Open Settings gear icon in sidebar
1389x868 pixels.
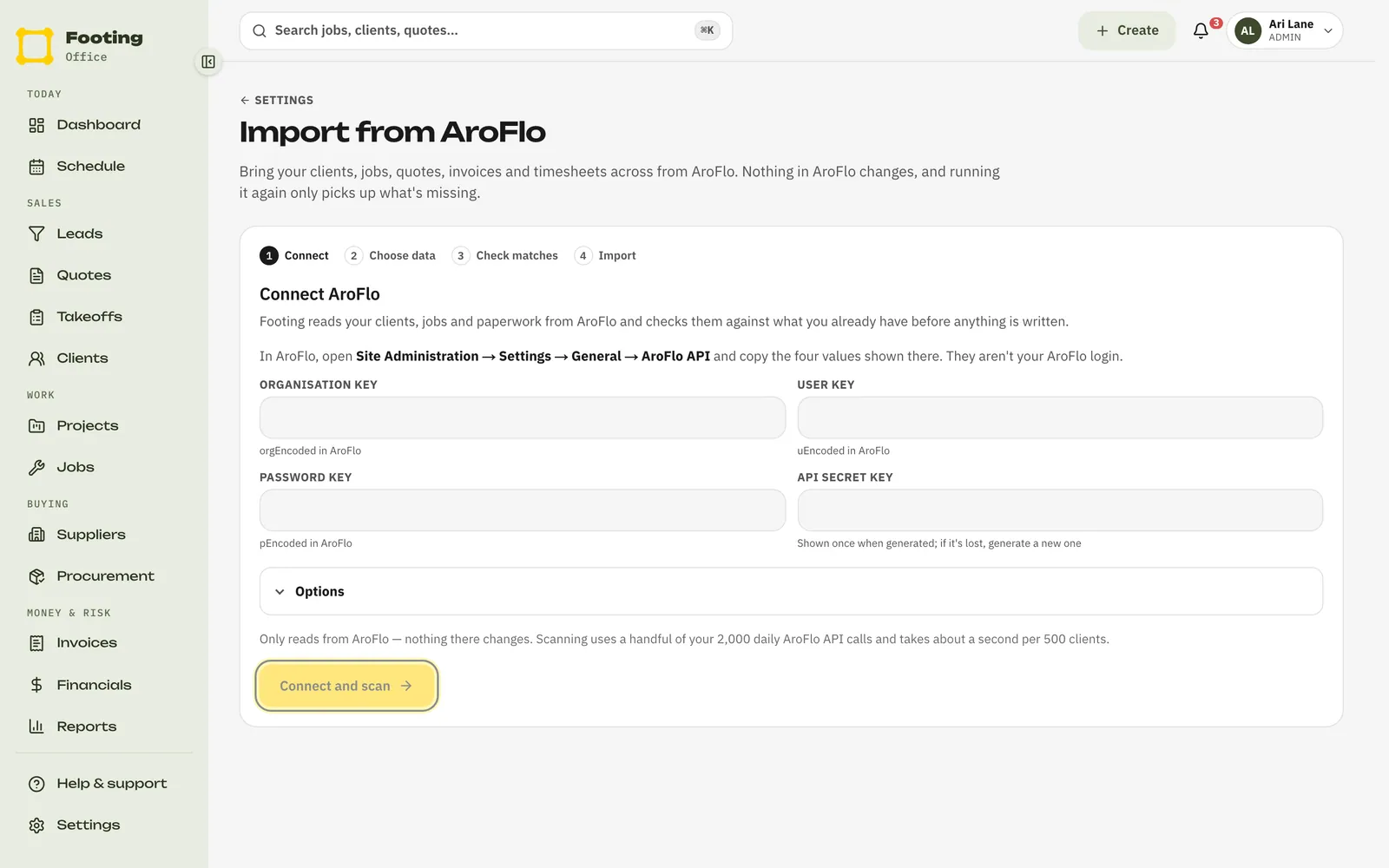click(x=36, y=825)
